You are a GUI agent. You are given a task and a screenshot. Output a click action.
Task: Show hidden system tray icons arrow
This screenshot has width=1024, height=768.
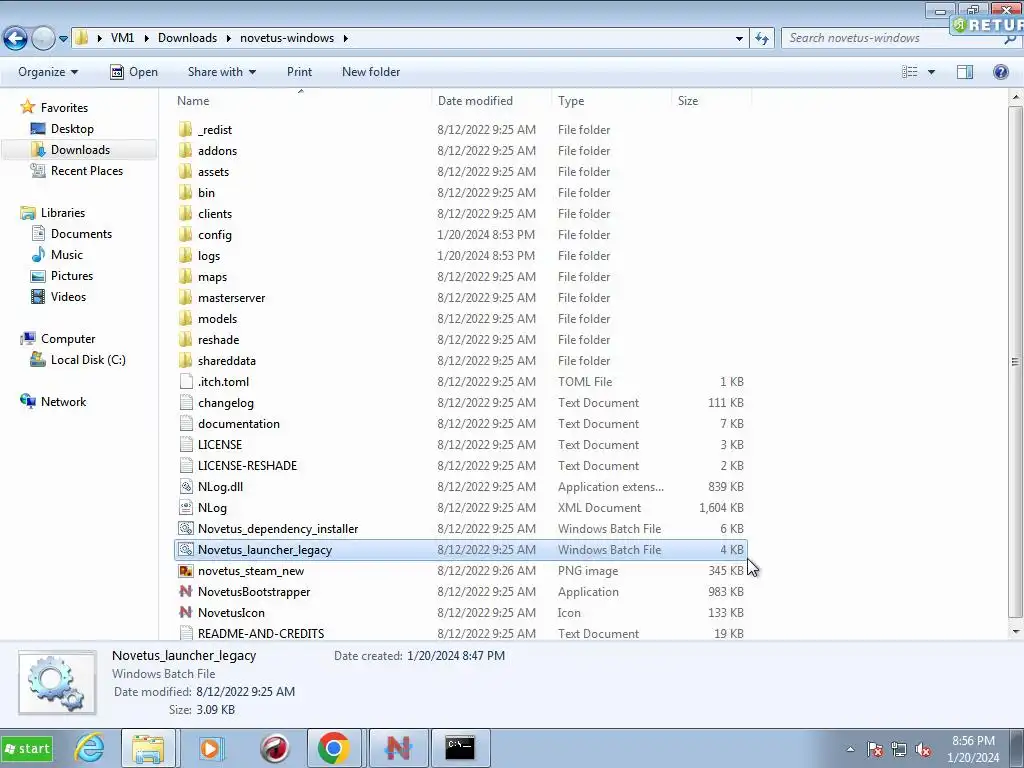tap(850, 749)
